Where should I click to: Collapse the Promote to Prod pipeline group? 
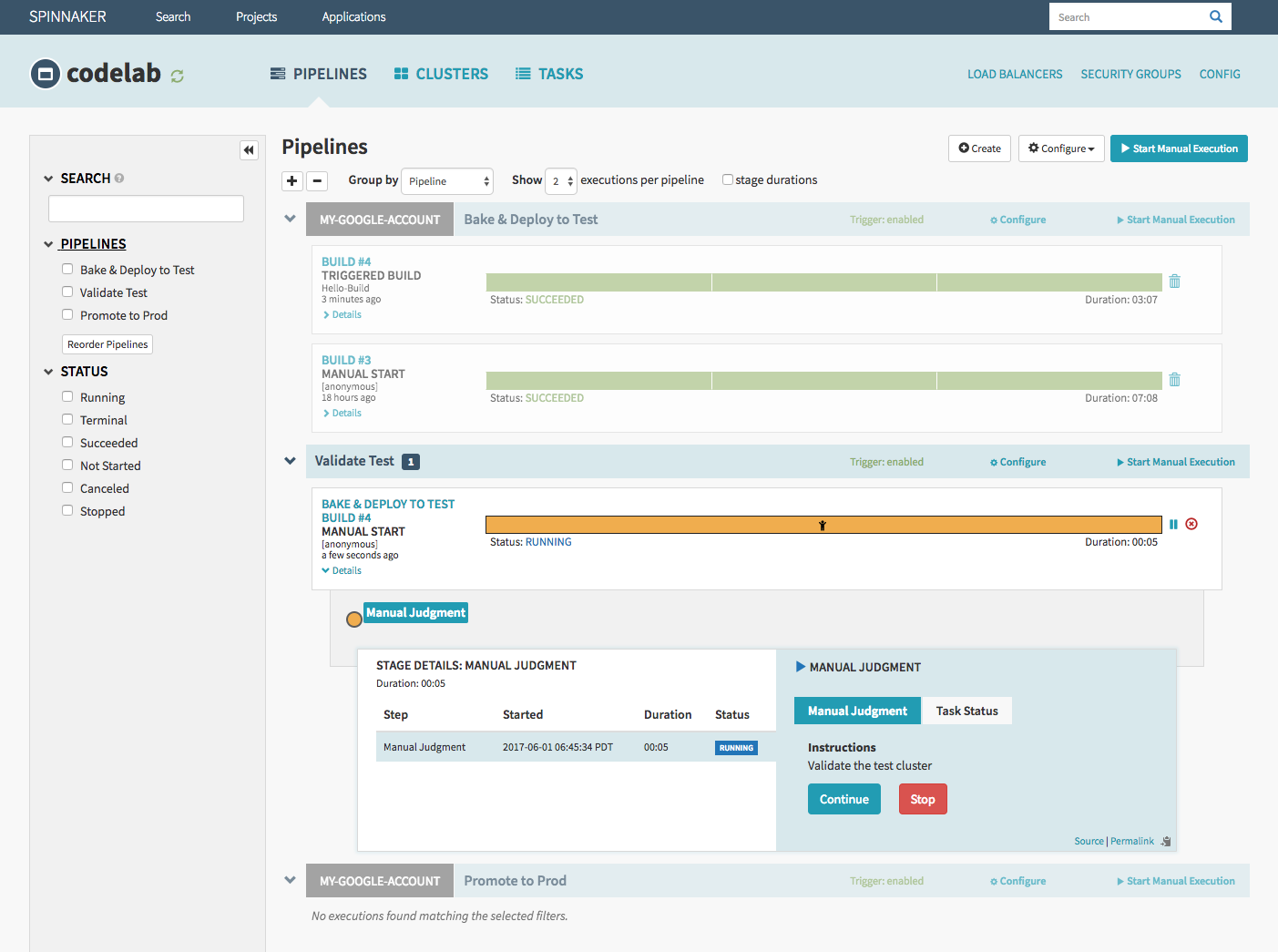click(290, 880)
